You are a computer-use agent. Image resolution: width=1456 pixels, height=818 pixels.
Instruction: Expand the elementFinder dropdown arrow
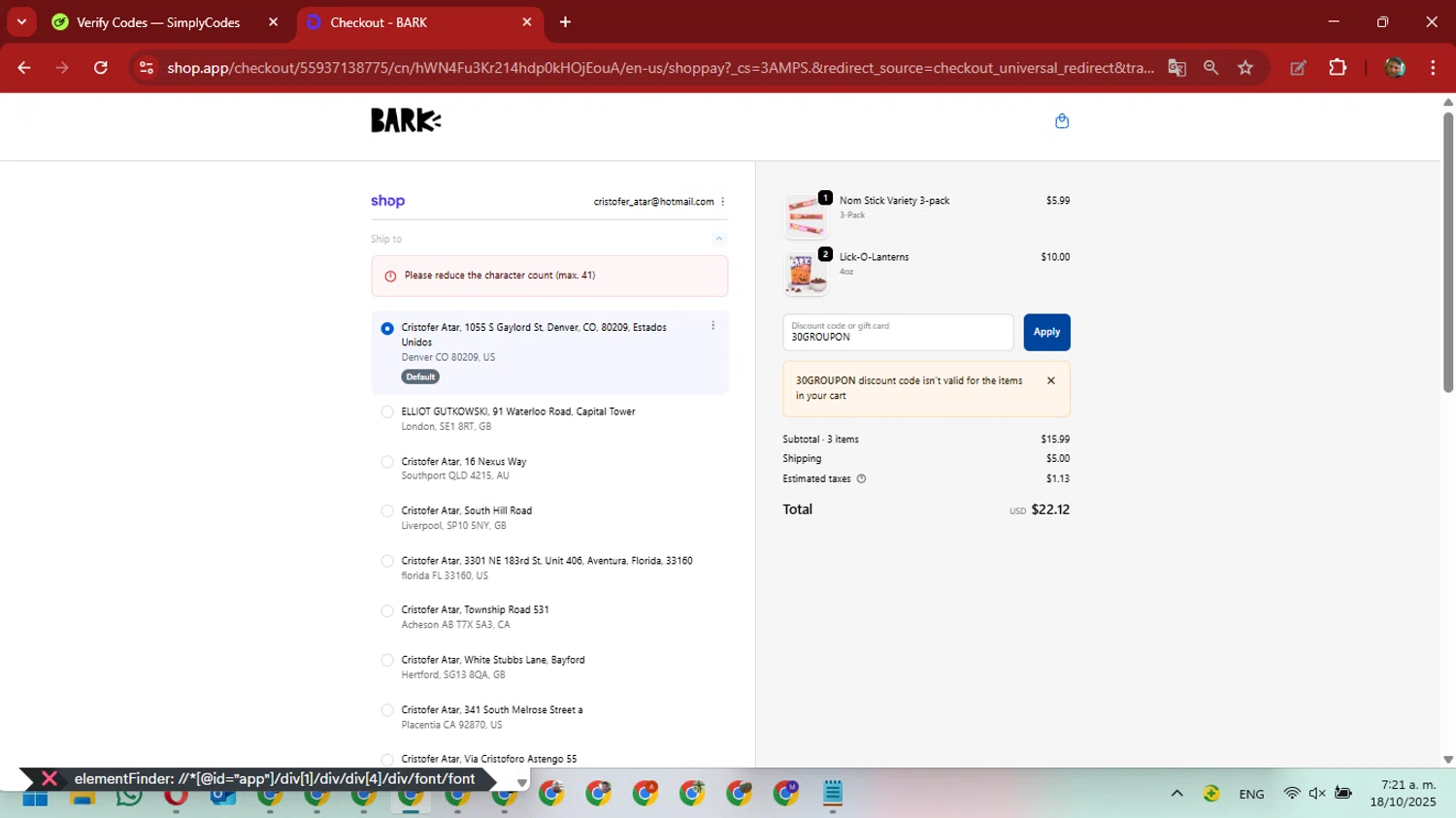(521, 782)
